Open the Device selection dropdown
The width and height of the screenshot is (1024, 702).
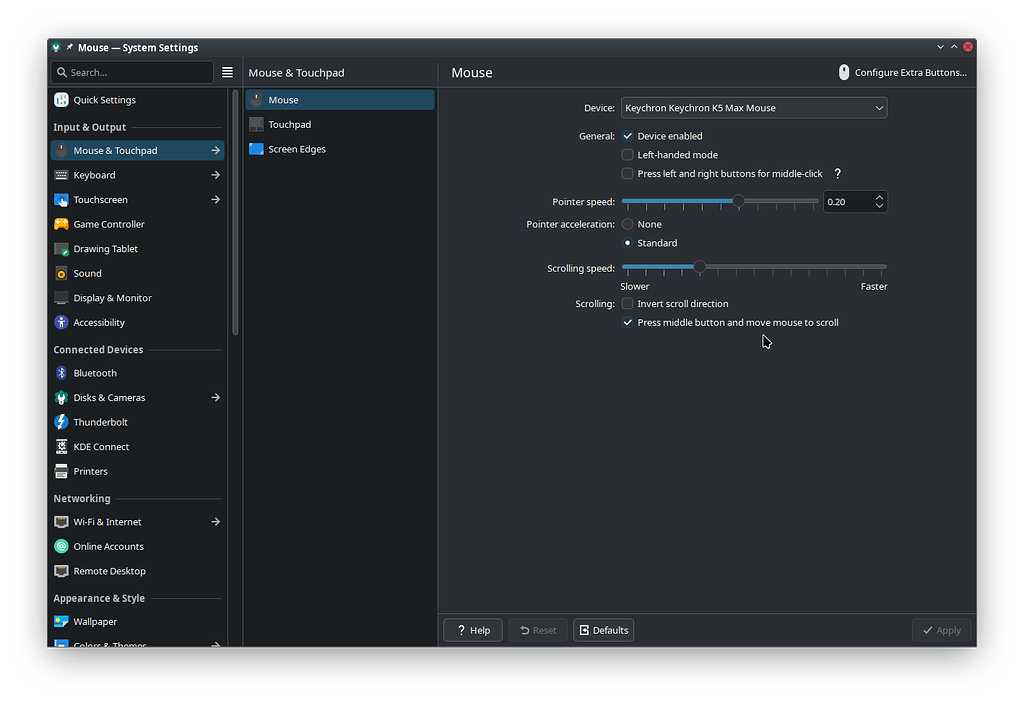[754, 108]
